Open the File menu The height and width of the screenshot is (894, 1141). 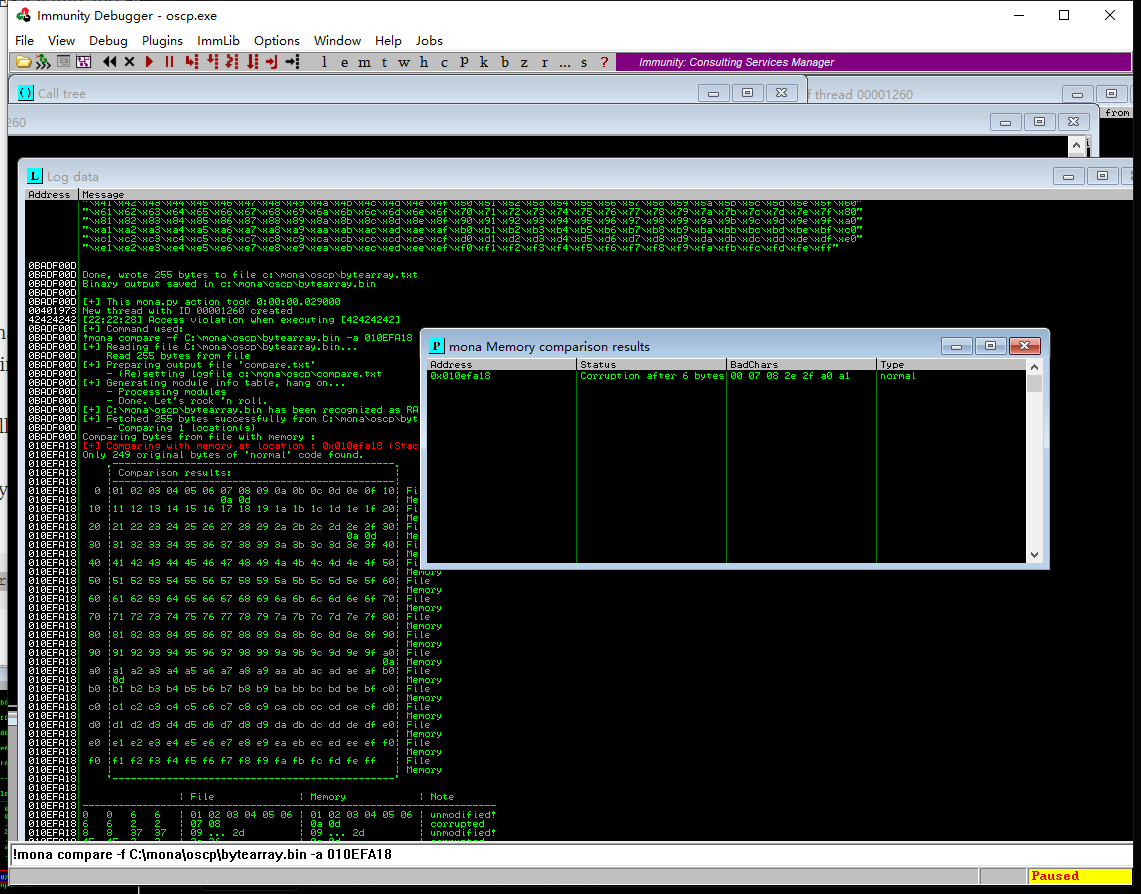coord(24,41)
